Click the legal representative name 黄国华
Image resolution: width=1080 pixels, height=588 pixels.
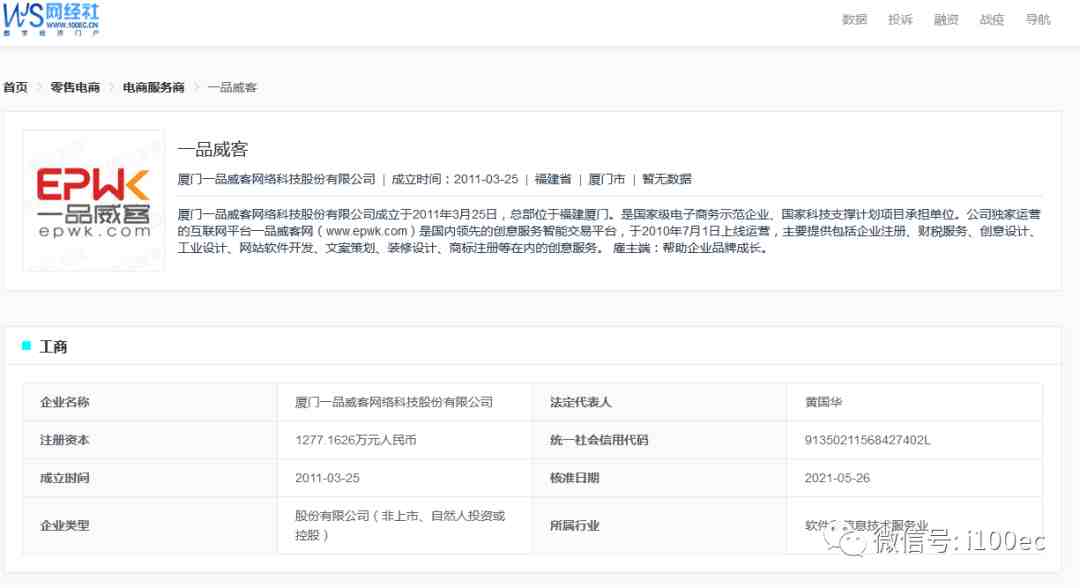[823, 402]
